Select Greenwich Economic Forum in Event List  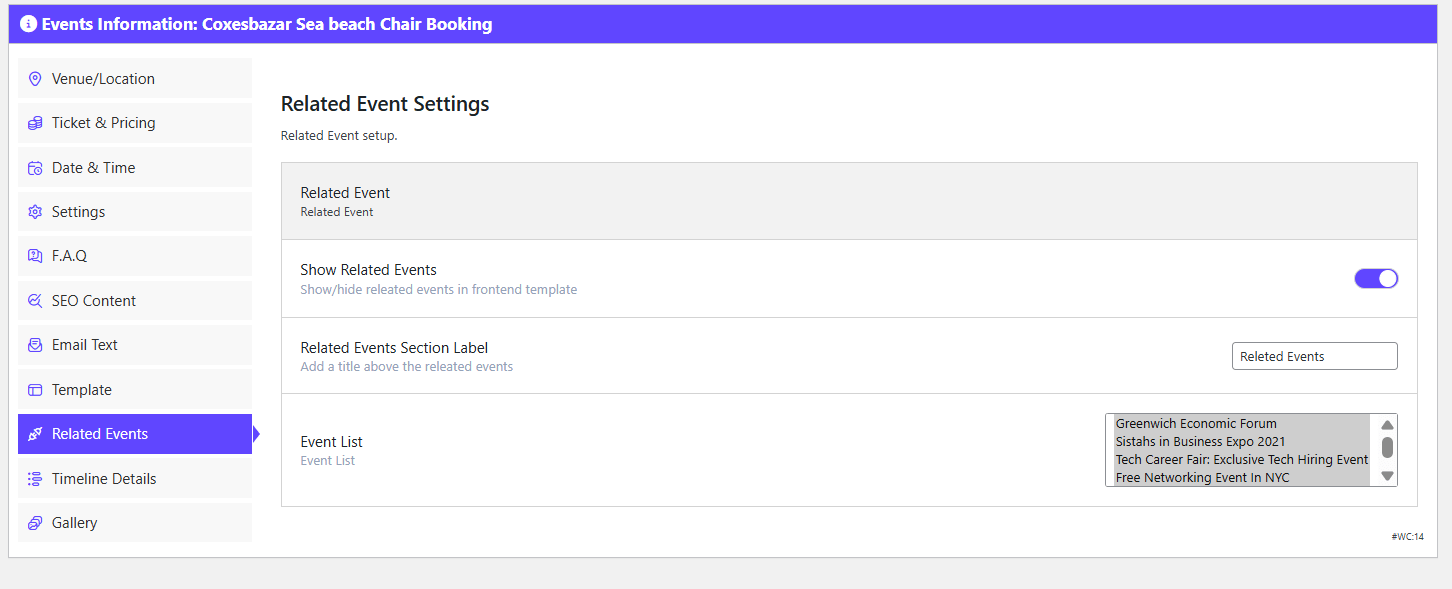pos(1196,424)
